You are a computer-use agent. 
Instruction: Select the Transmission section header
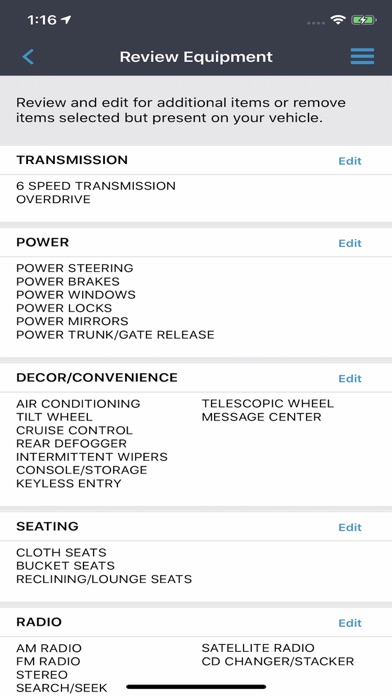(72, 160)
